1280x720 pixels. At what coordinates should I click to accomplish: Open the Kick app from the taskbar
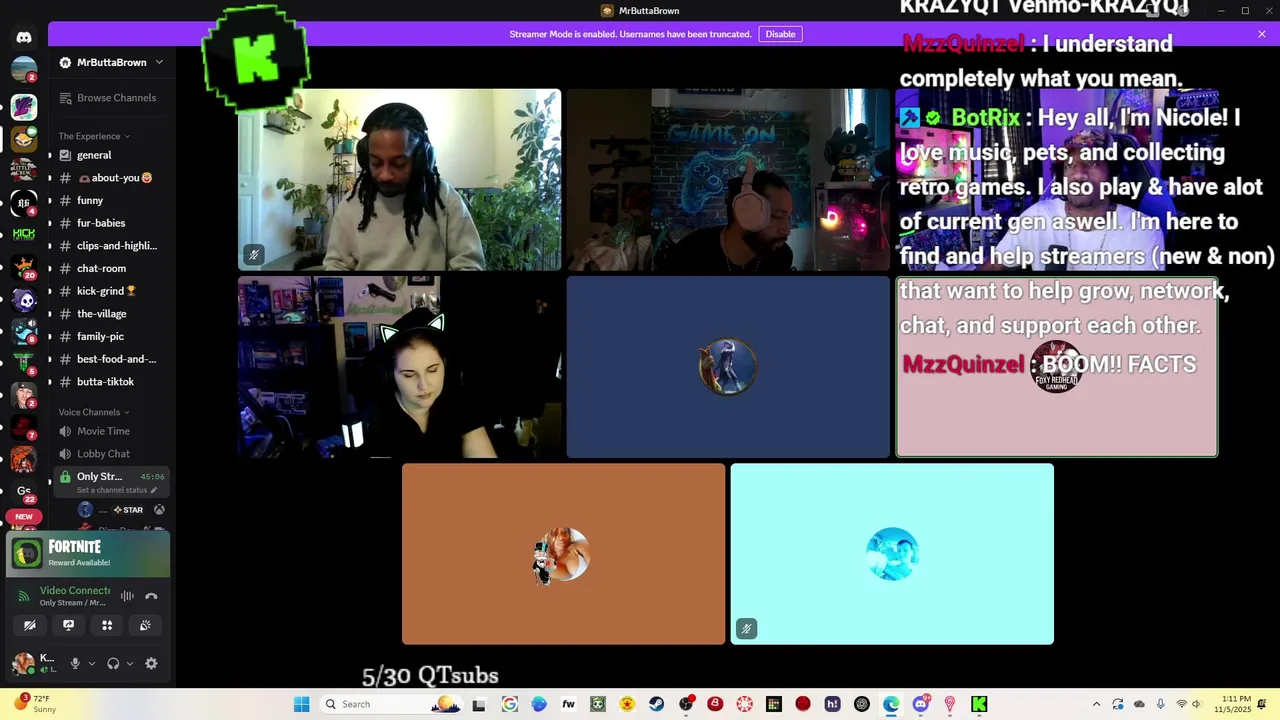(x=979, y=704)
